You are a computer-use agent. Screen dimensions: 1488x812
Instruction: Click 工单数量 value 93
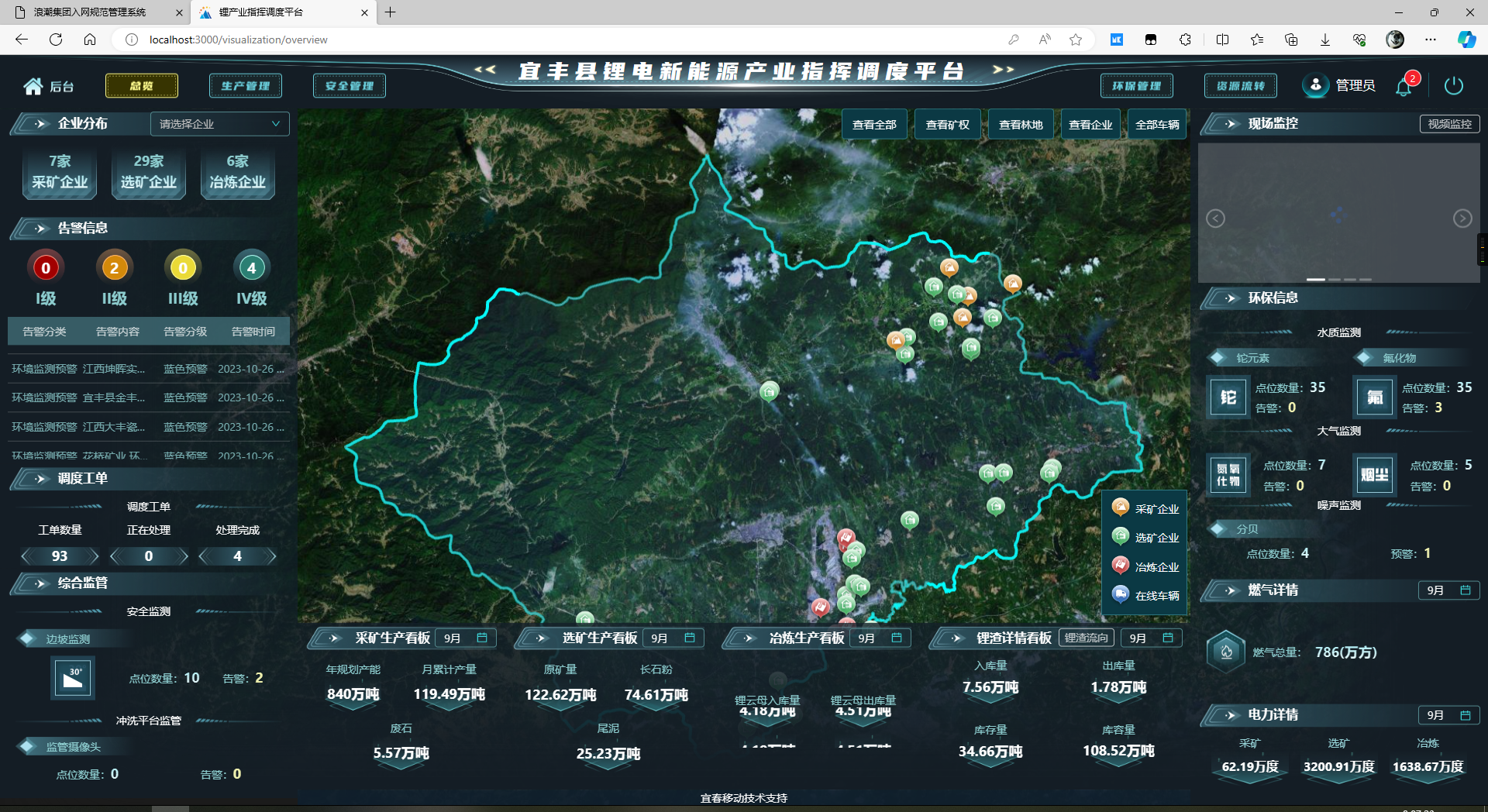click(60, 556)
